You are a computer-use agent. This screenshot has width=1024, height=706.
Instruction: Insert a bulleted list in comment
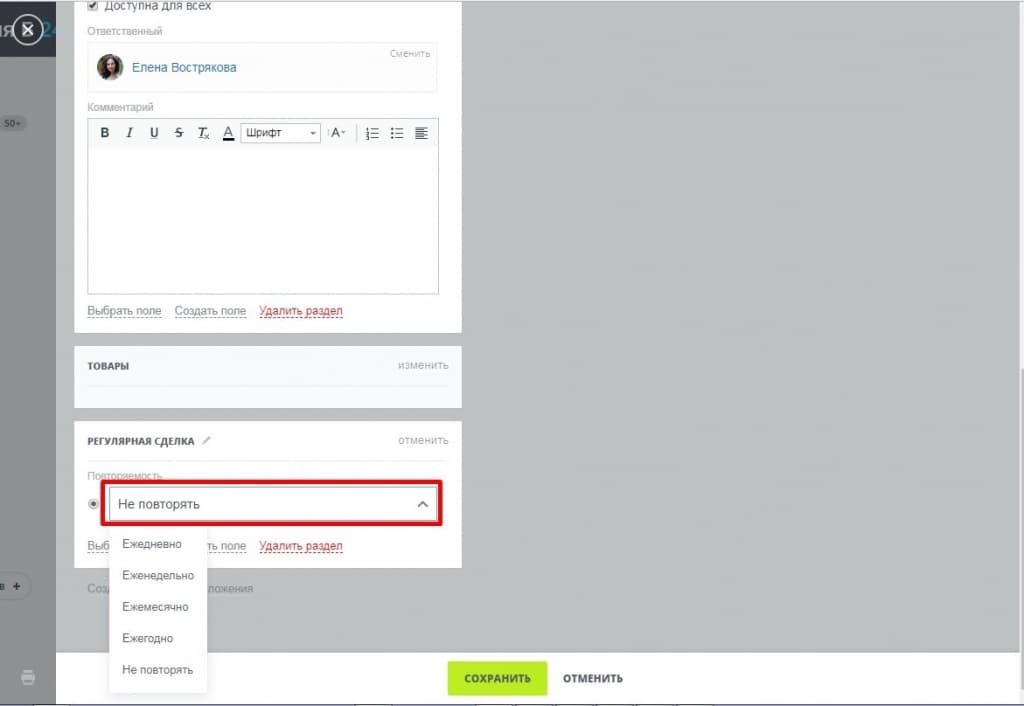pos(397,133)
